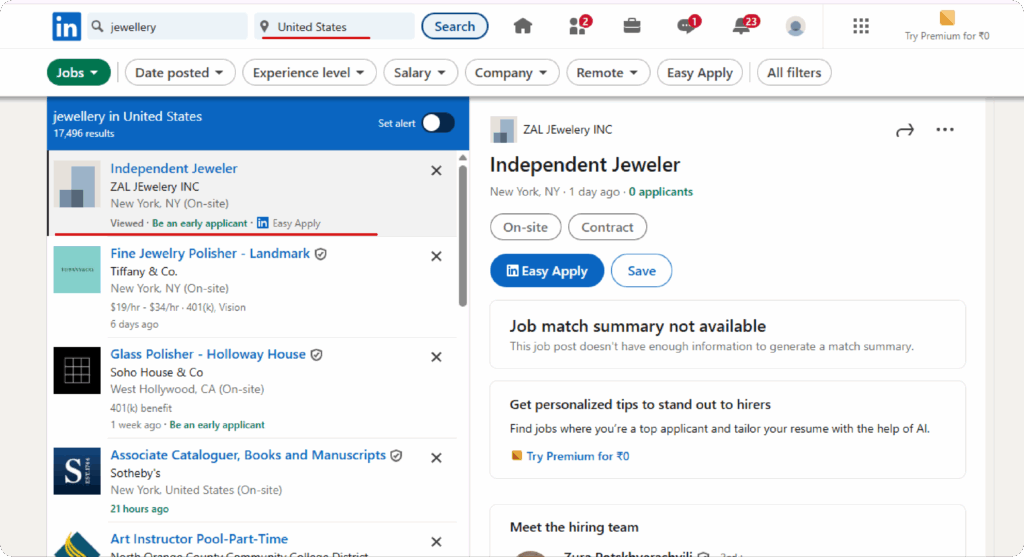The height and width of the screenshot is (557, 1024).
Task: Click ZAL JEwelery logo in results list
Action: pos(77,185)
